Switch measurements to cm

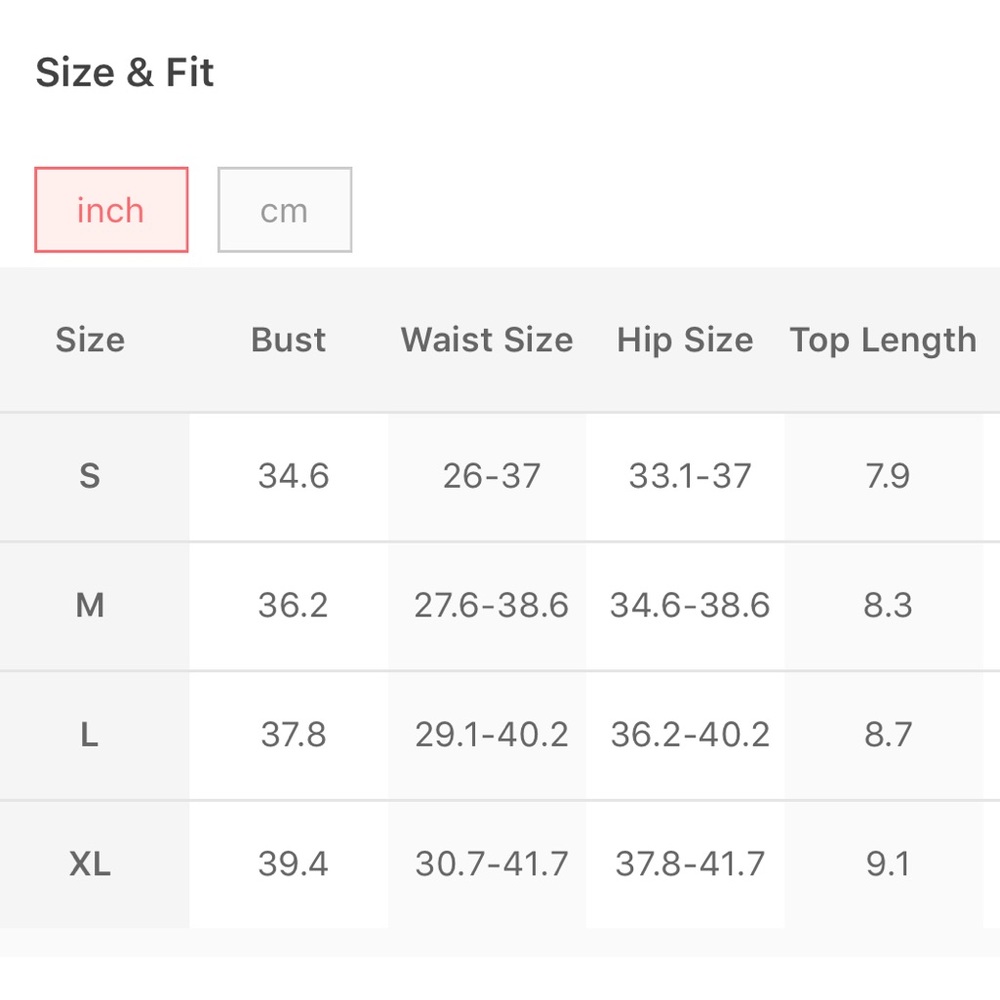(x=284, y=210)
